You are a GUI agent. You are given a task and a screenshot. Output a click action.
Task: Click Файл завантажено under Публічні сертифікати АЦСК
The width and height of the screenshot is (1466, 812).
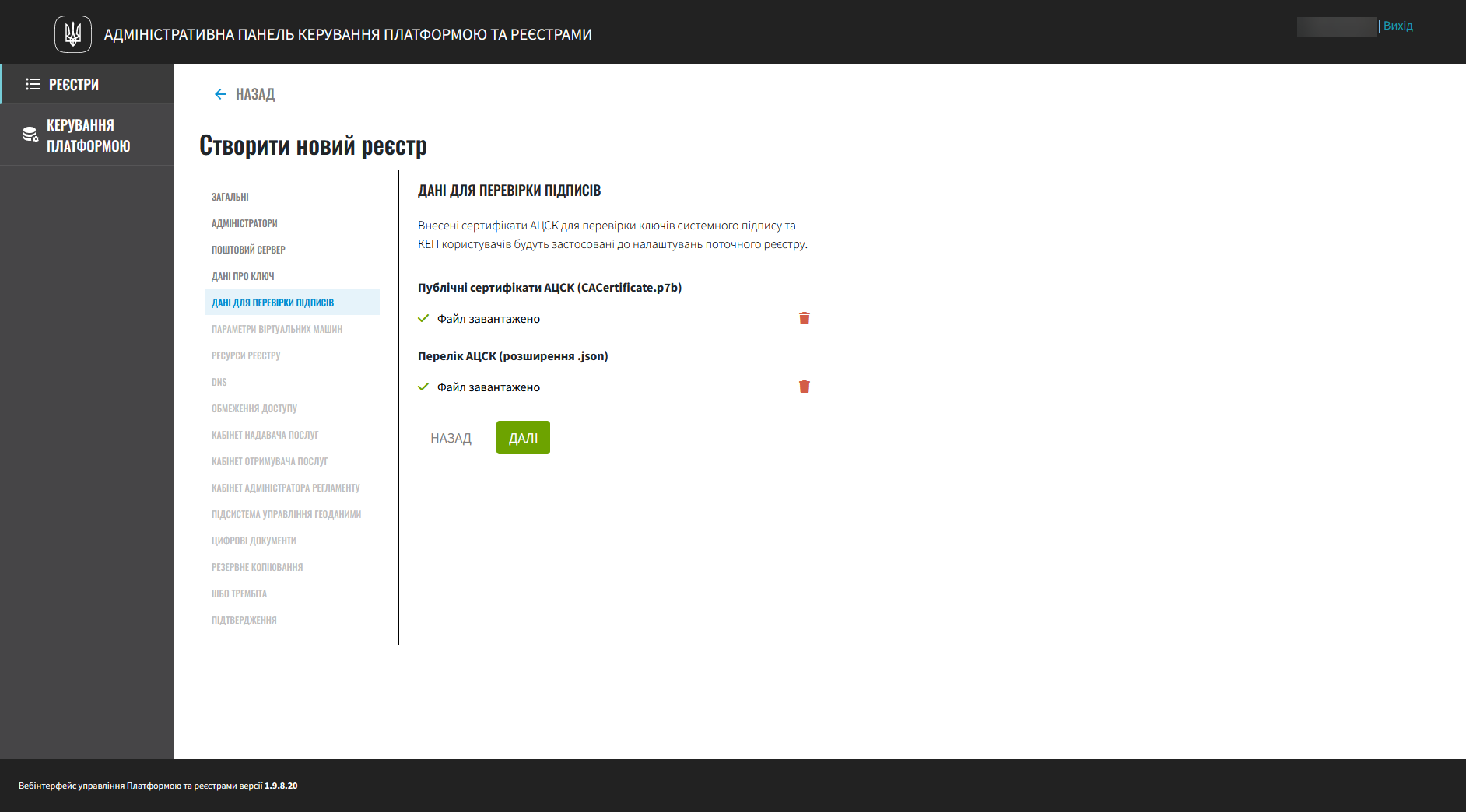click(489, 319)
